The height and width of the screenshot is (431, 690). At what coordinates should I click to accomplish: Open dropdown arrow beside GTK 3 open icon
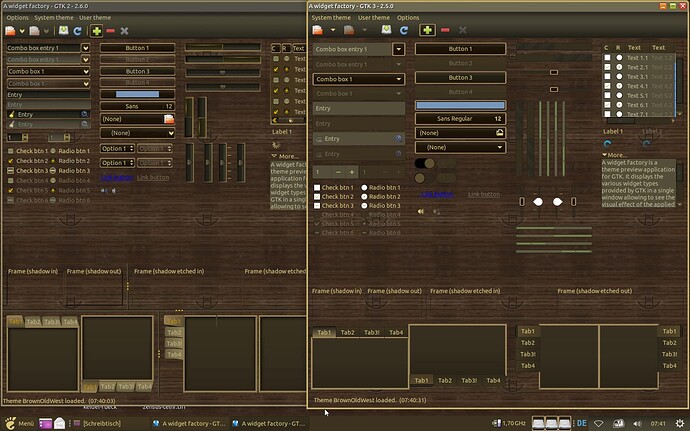pyautogui.click(x=333, y=30)
